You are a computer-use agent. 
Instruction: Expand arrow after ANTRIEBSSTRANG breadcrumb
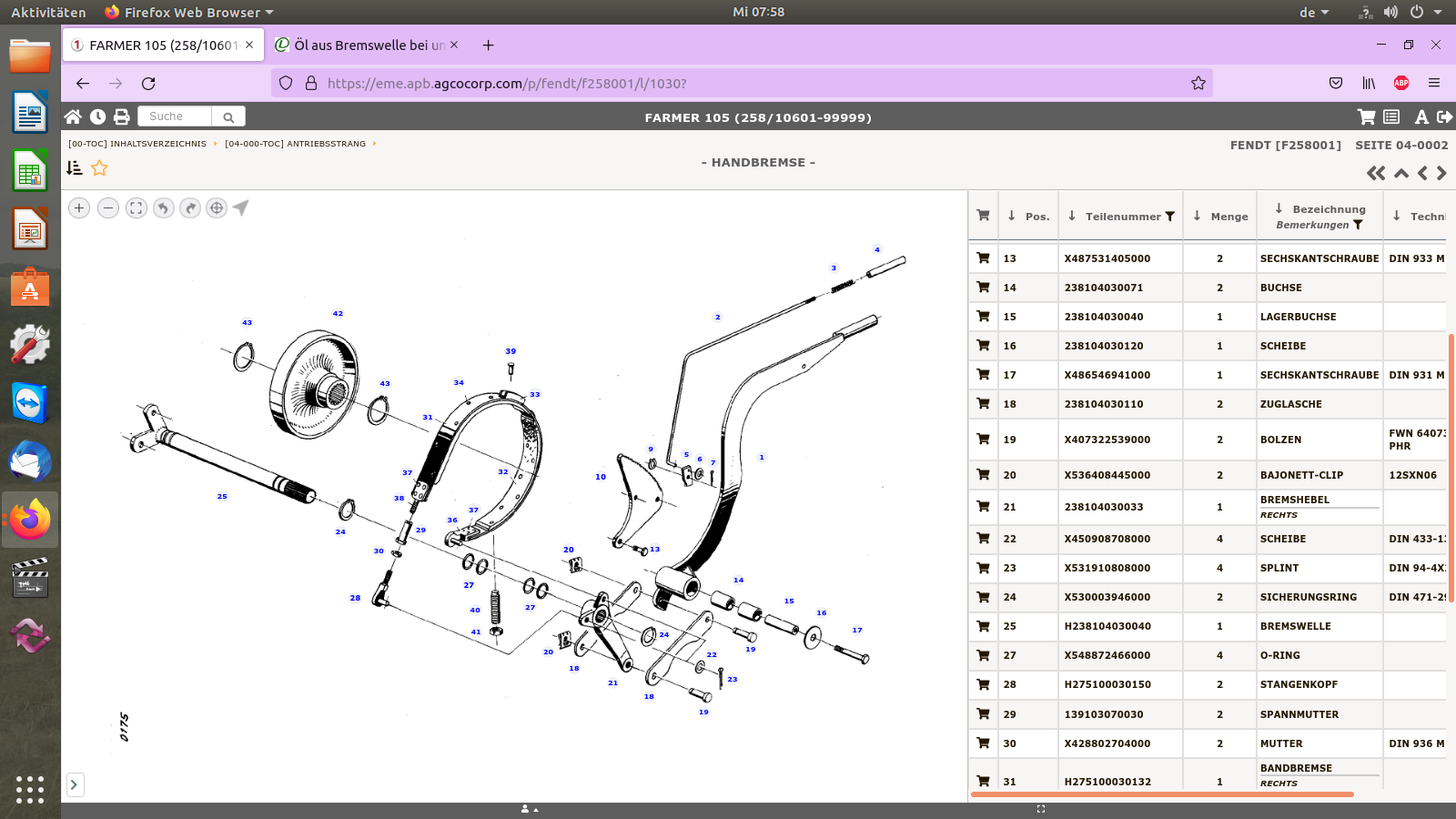pyautogui.click(x=374, y=144)
